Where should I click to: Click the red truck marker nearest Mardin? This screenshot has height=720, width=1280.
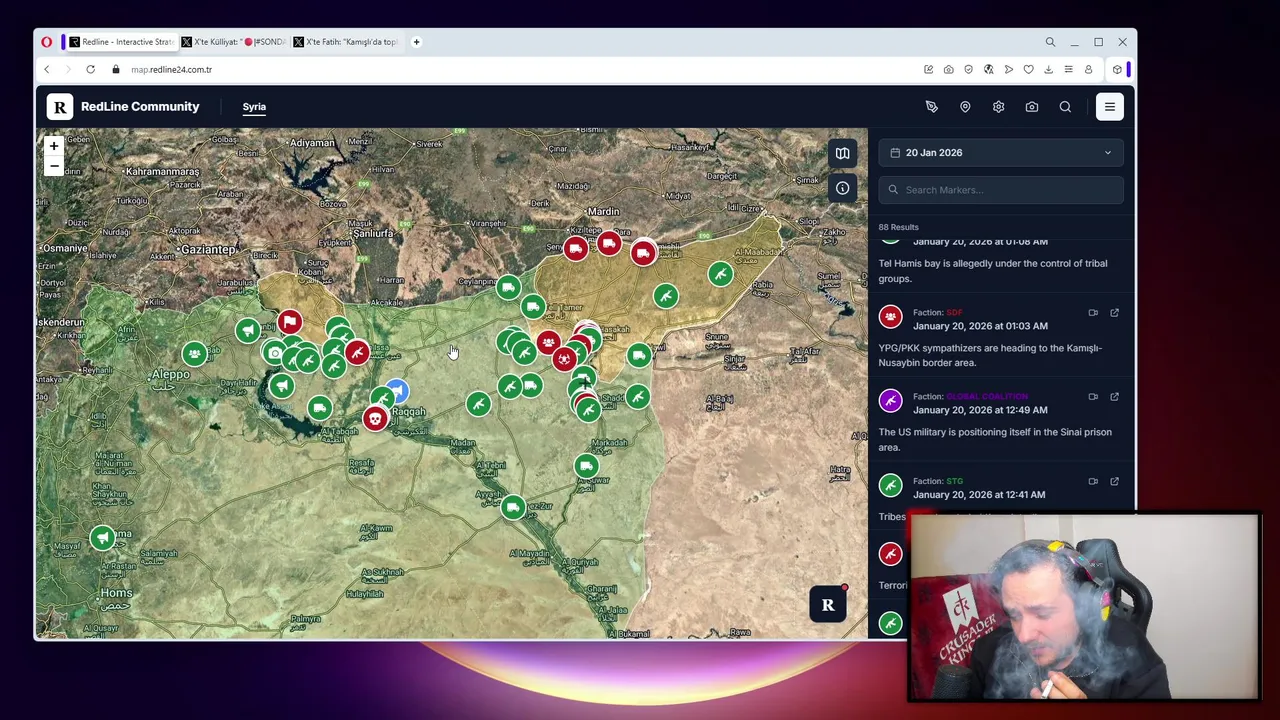click(x=609, y=243)
